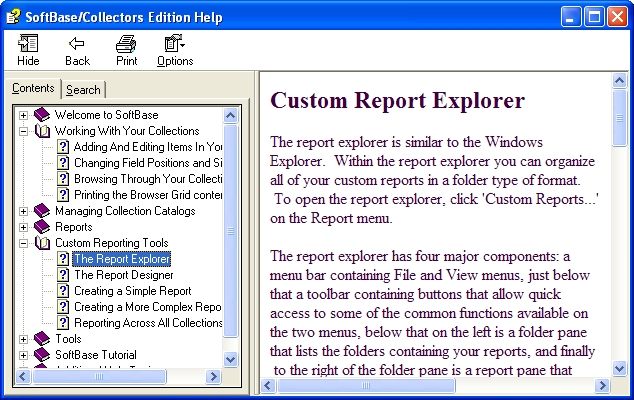Select the Tools tree entry
The height and width of the screenshot is (400, 634).
(68, 339)
